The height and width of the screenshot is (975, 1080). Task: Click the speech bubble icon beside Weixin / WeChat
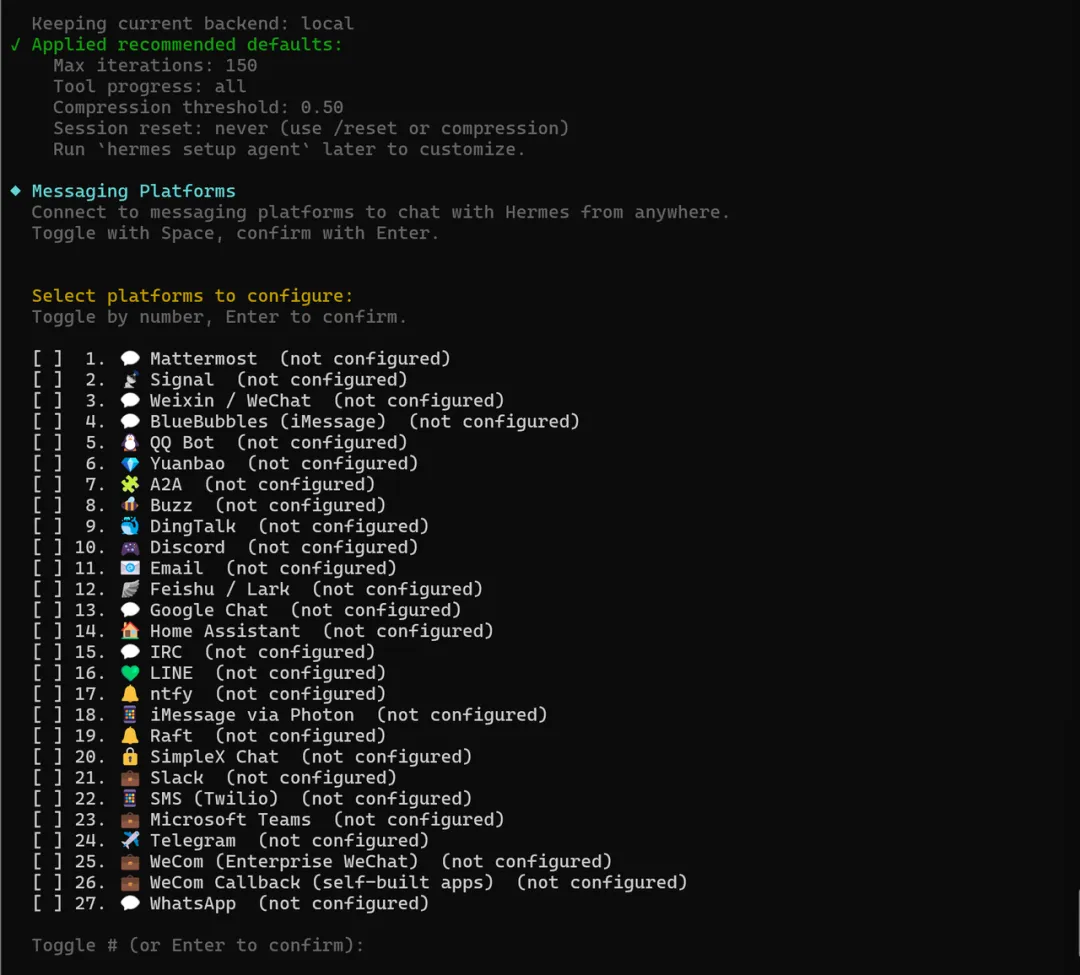(x=129, y=400)
